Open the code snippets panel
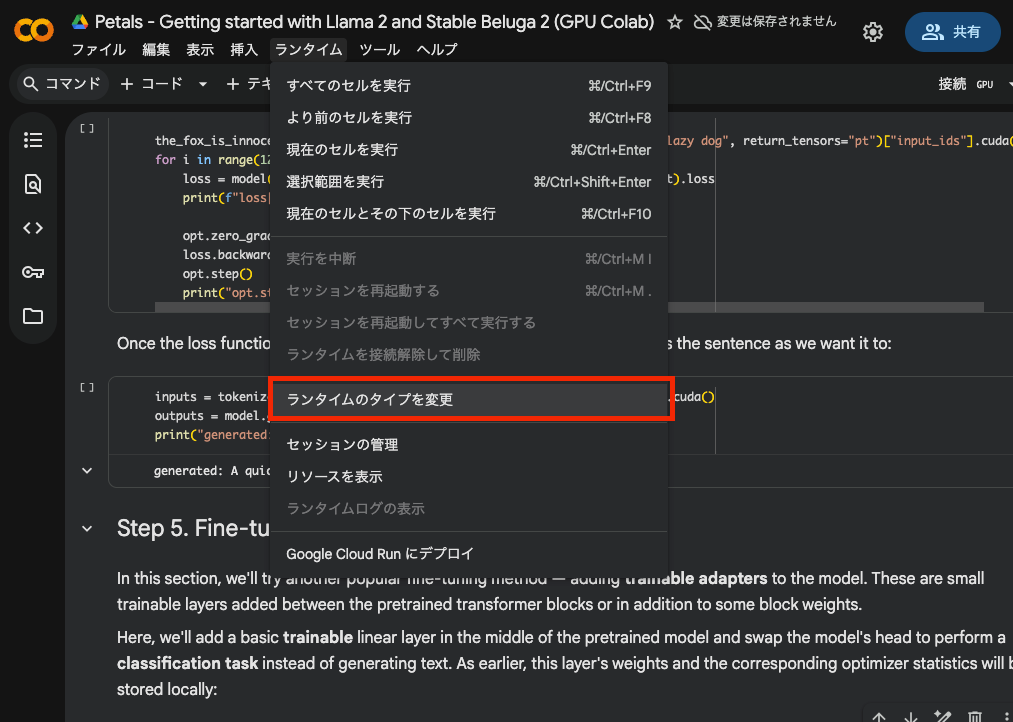The width and height of the screenshot is (1013, 722). pyautogui.click(x=33, y=228)
